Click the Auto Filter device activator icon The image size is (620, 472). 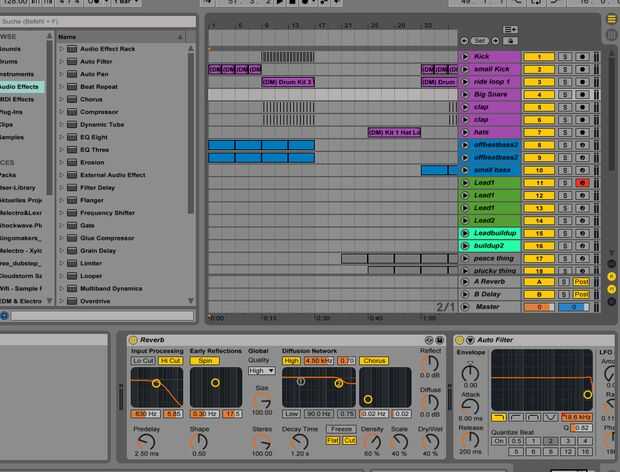pyautogui.click(x=460, y=340)
